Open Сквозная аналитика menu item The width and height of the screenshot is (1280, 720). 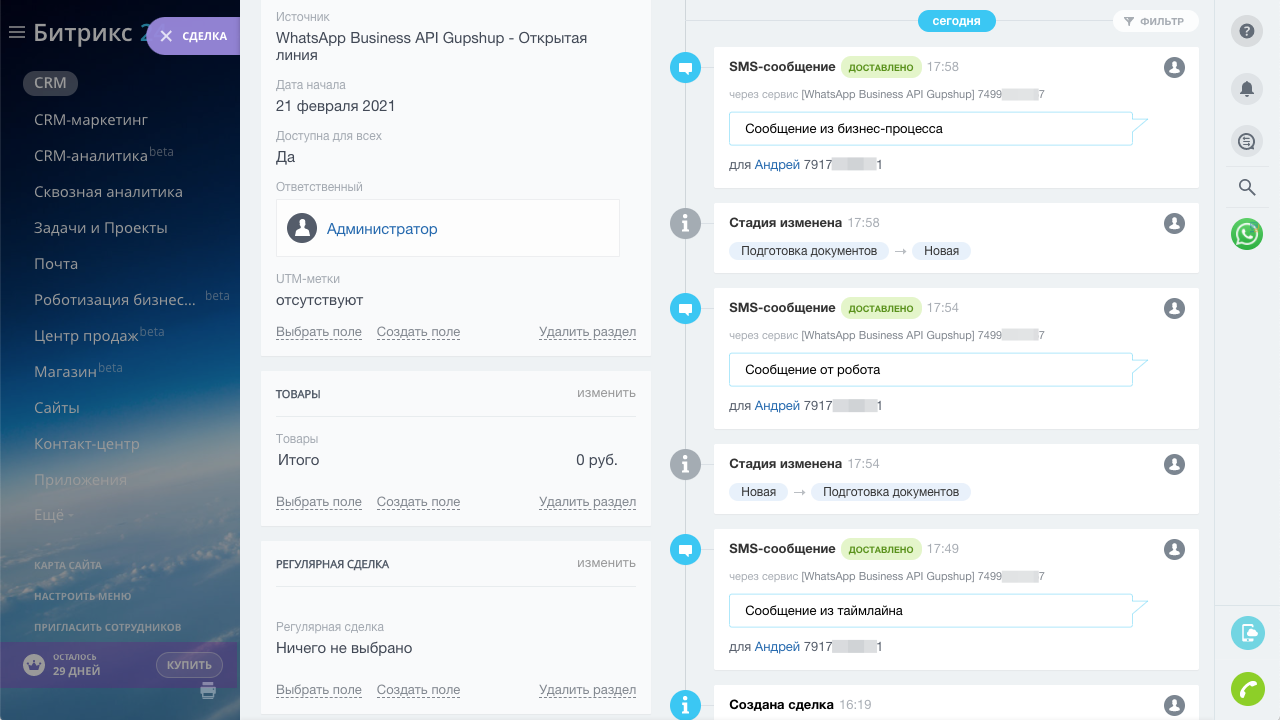coord(108,192)
